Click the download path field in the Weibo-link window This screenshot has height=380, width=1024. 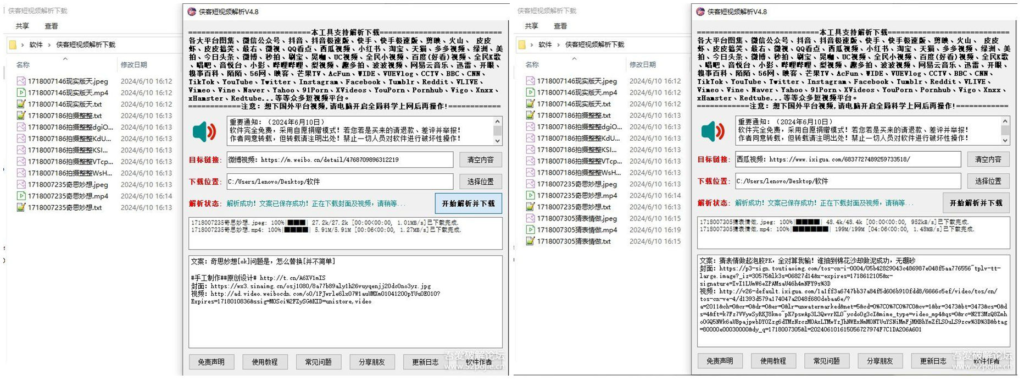pyautogui.click(x=340, y=182)
